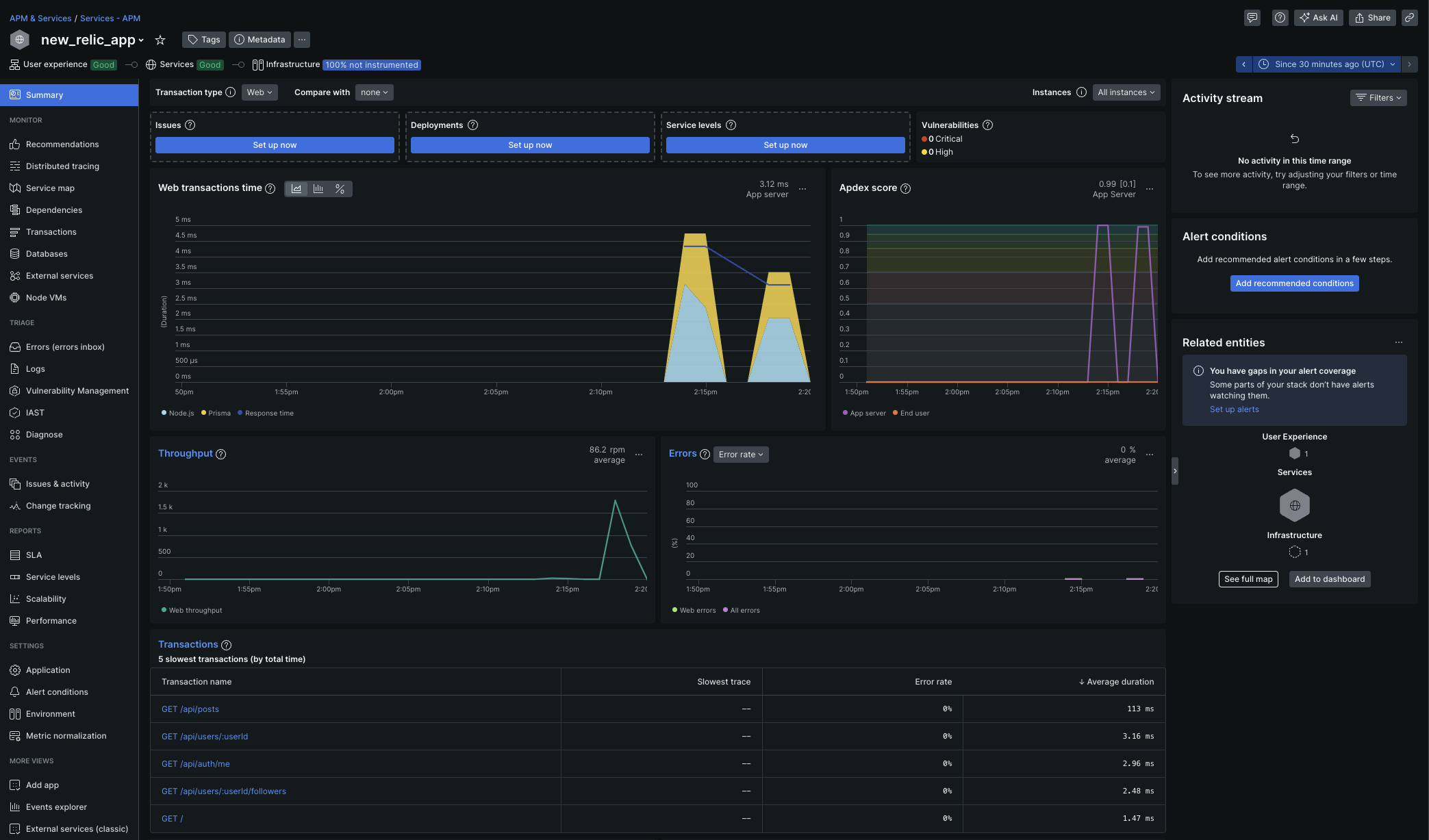This screenshot has height=840, width=1429.
Task: Copy permalink using the link icon
Action: pos(1409,18)
